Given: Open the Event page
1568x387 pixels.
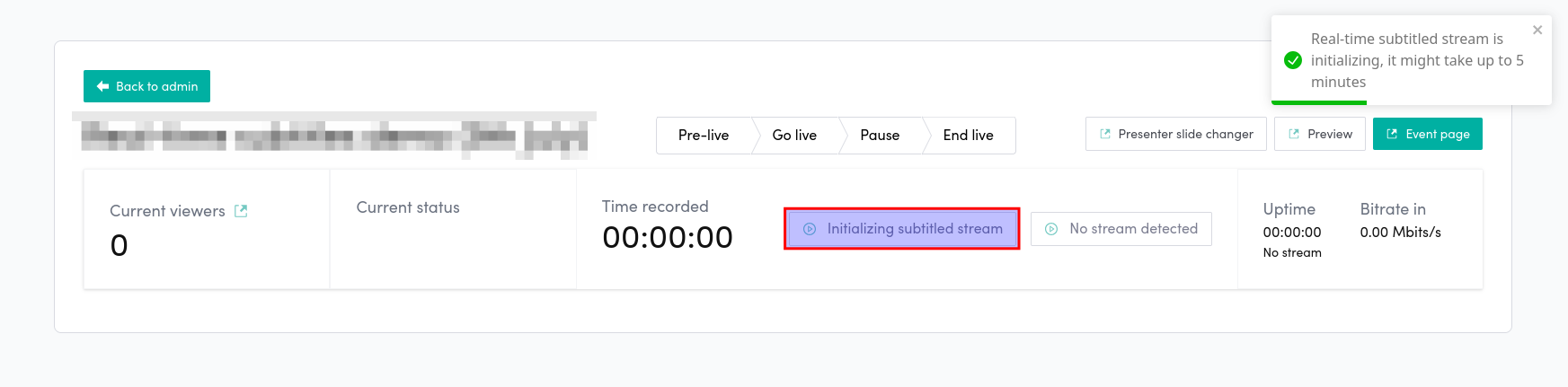Looking at the screenshot, I should [x=1427, y=134].
